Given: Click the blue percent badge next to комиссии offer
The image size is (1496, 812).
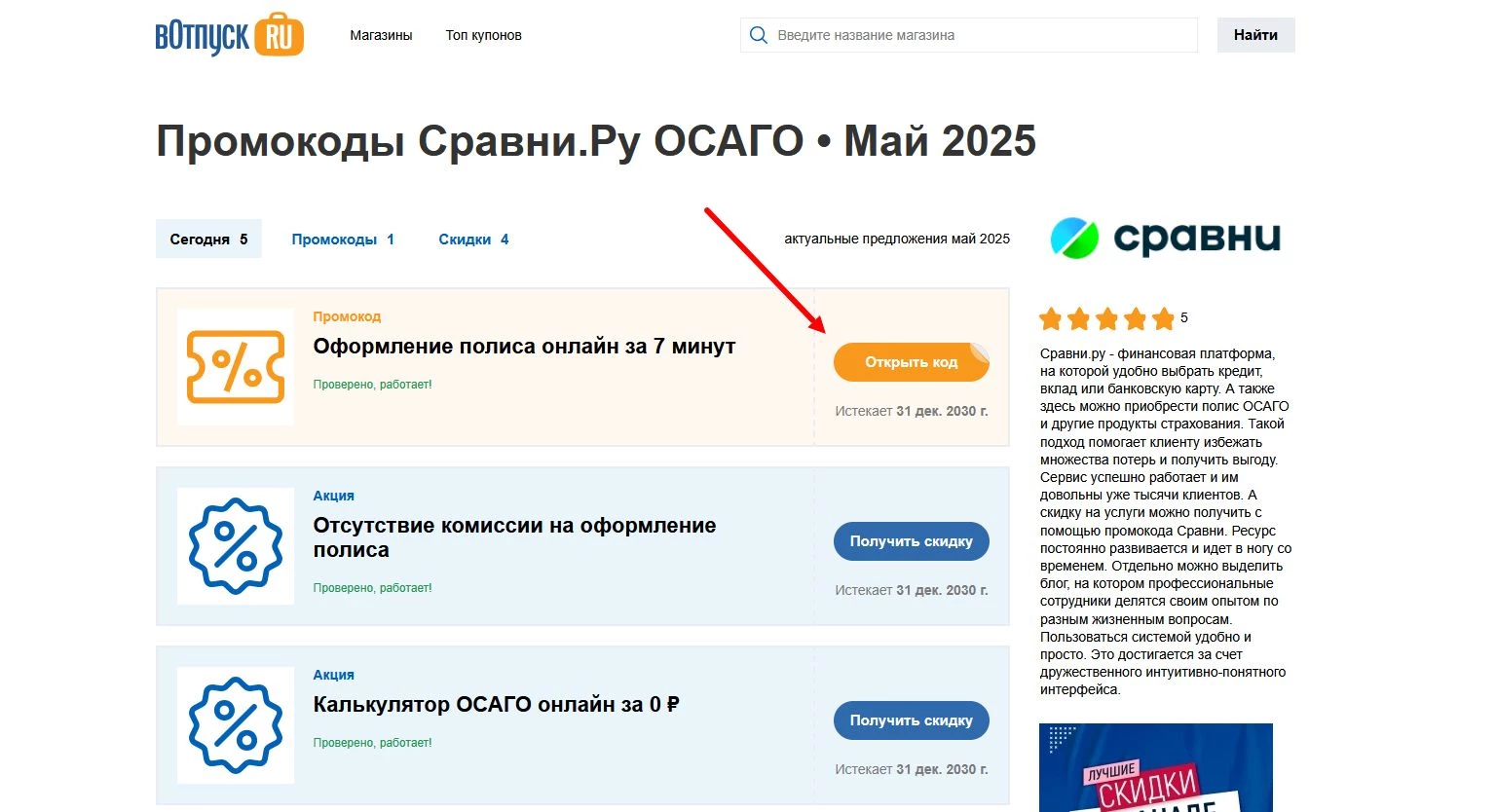Looking at the screenshot, I should coord(235,545).
